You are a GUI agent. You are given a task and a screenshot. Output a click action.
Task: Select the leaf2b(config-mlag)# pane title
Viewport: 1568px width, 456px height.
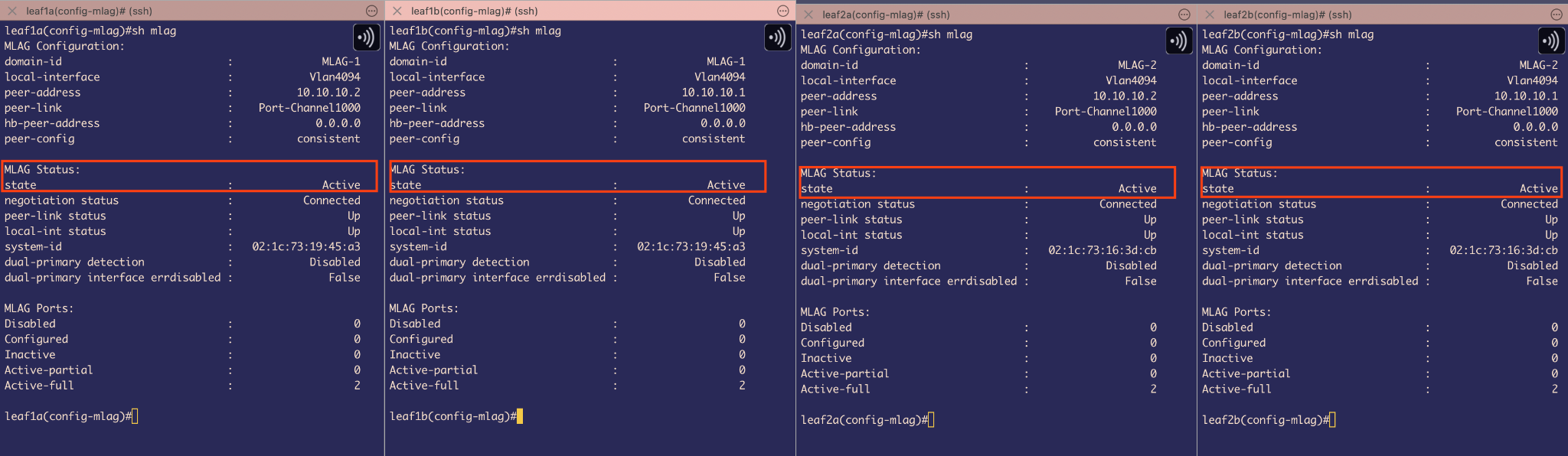1287,15
